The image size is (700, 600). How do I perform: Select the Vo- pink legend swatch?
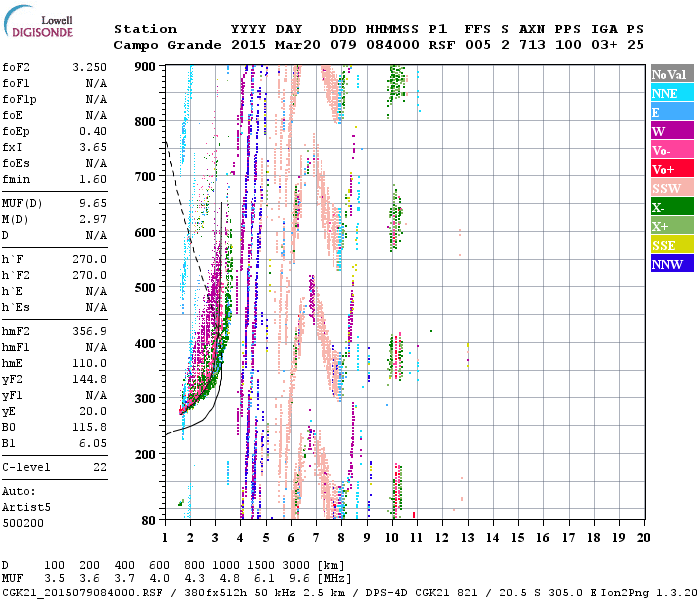click(x=672, y=150)
